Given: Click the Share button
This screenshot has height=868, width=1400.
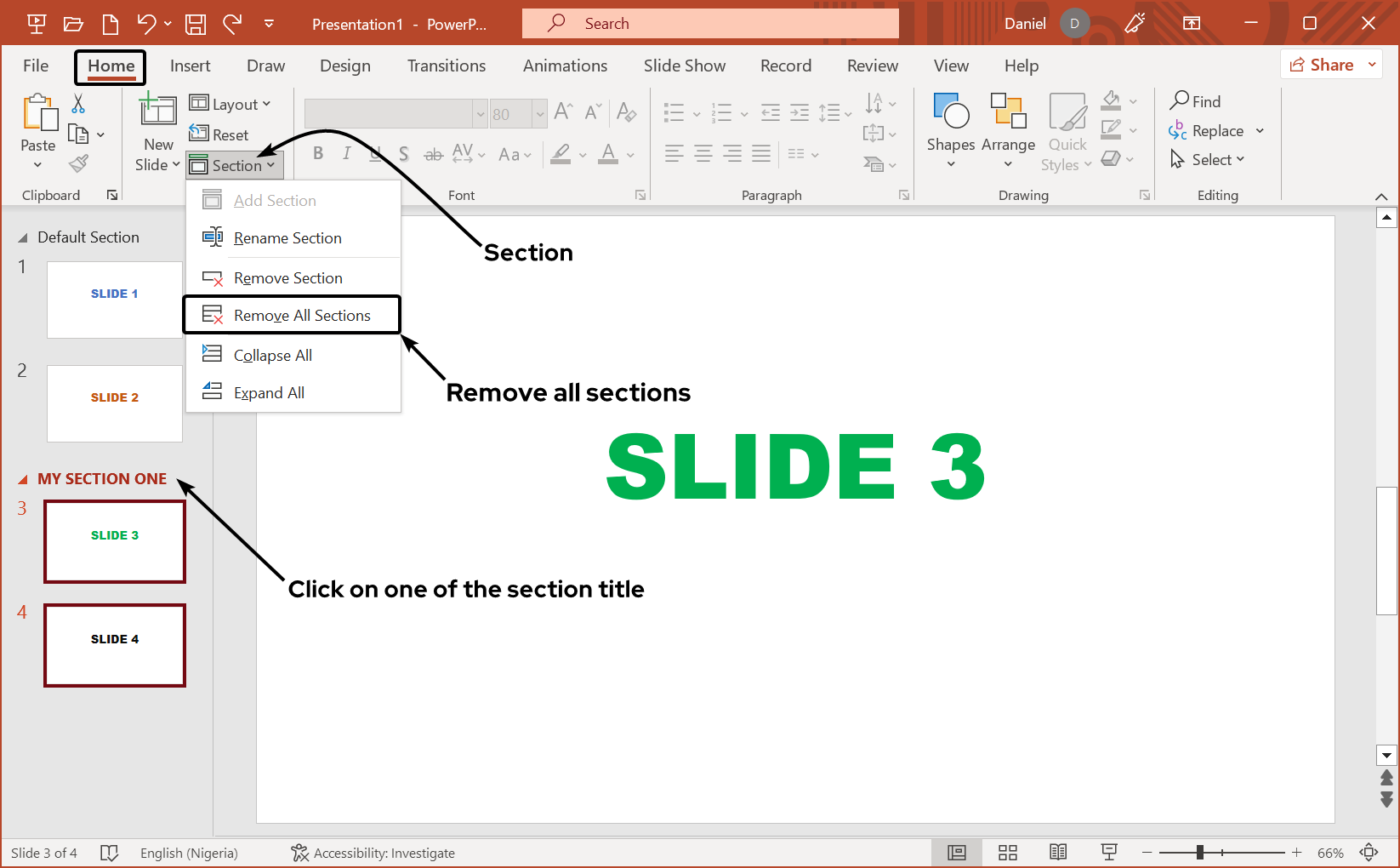Looking at the screenshot, I should click(x=1327, y=64).
